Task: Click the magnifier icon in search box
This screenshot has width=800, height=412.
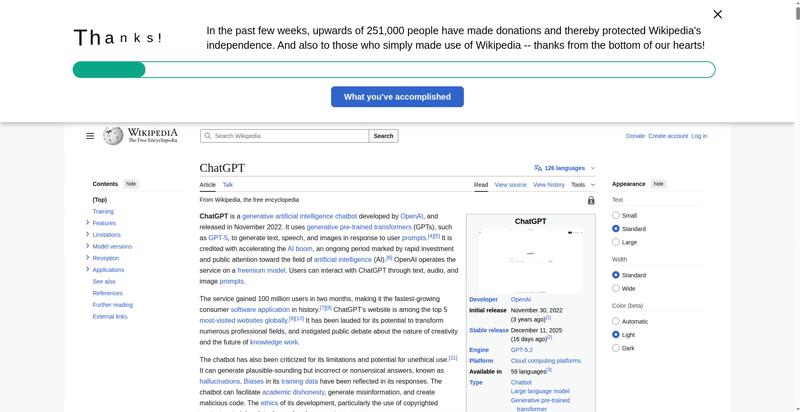Action: [207, 136]
